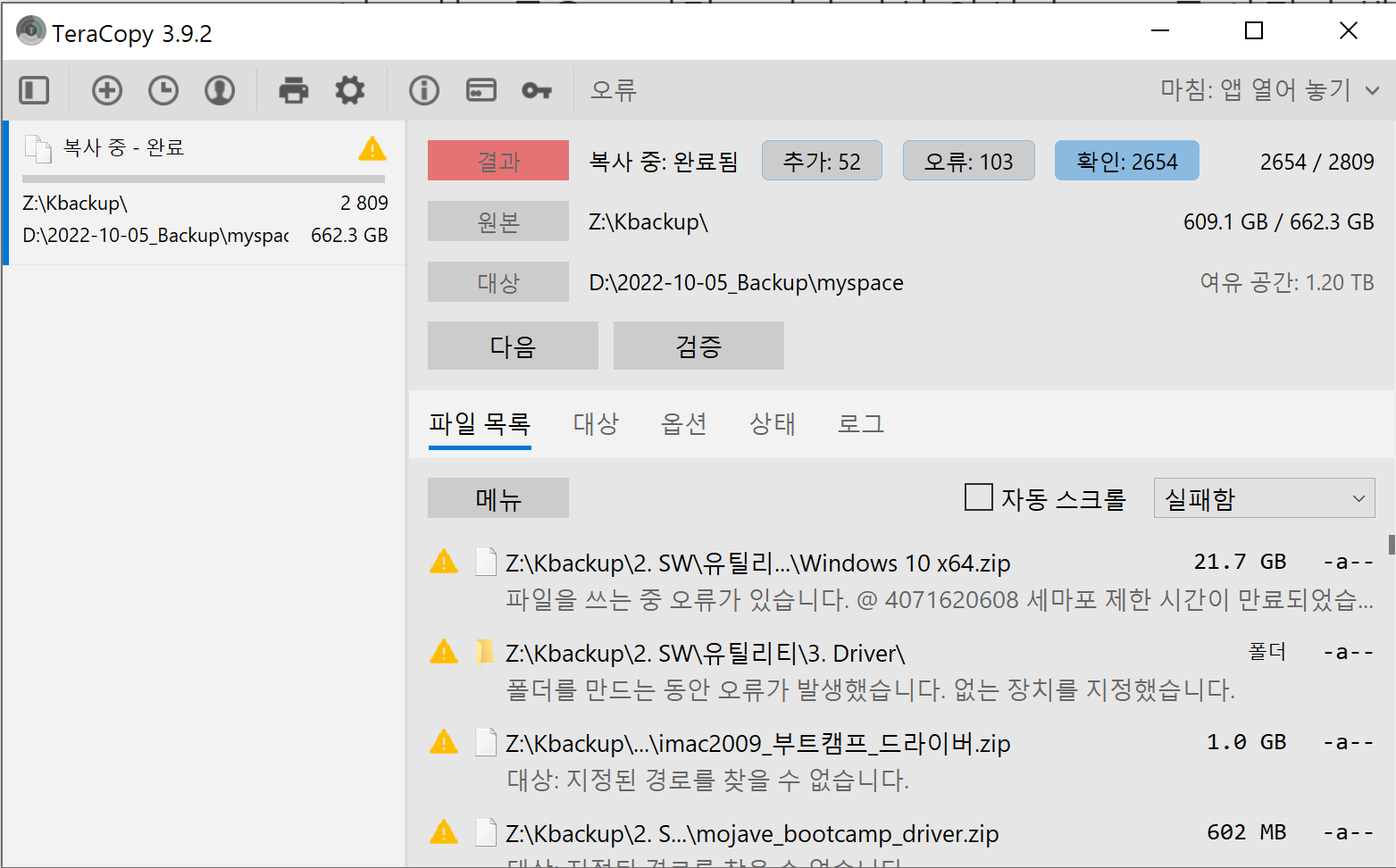Select the 유틸리티\3. Driver\ folder row
Viewport: 1396px width, 868px height.
[x=900, y=671]
